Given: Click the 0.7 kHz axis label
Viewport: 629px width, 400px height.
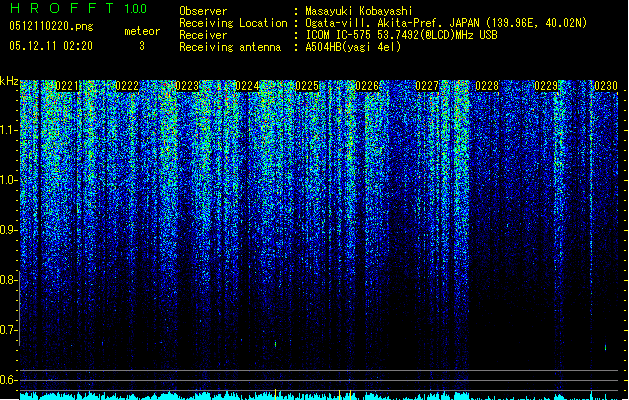Looking at the screenshot, I should (8, 330).
